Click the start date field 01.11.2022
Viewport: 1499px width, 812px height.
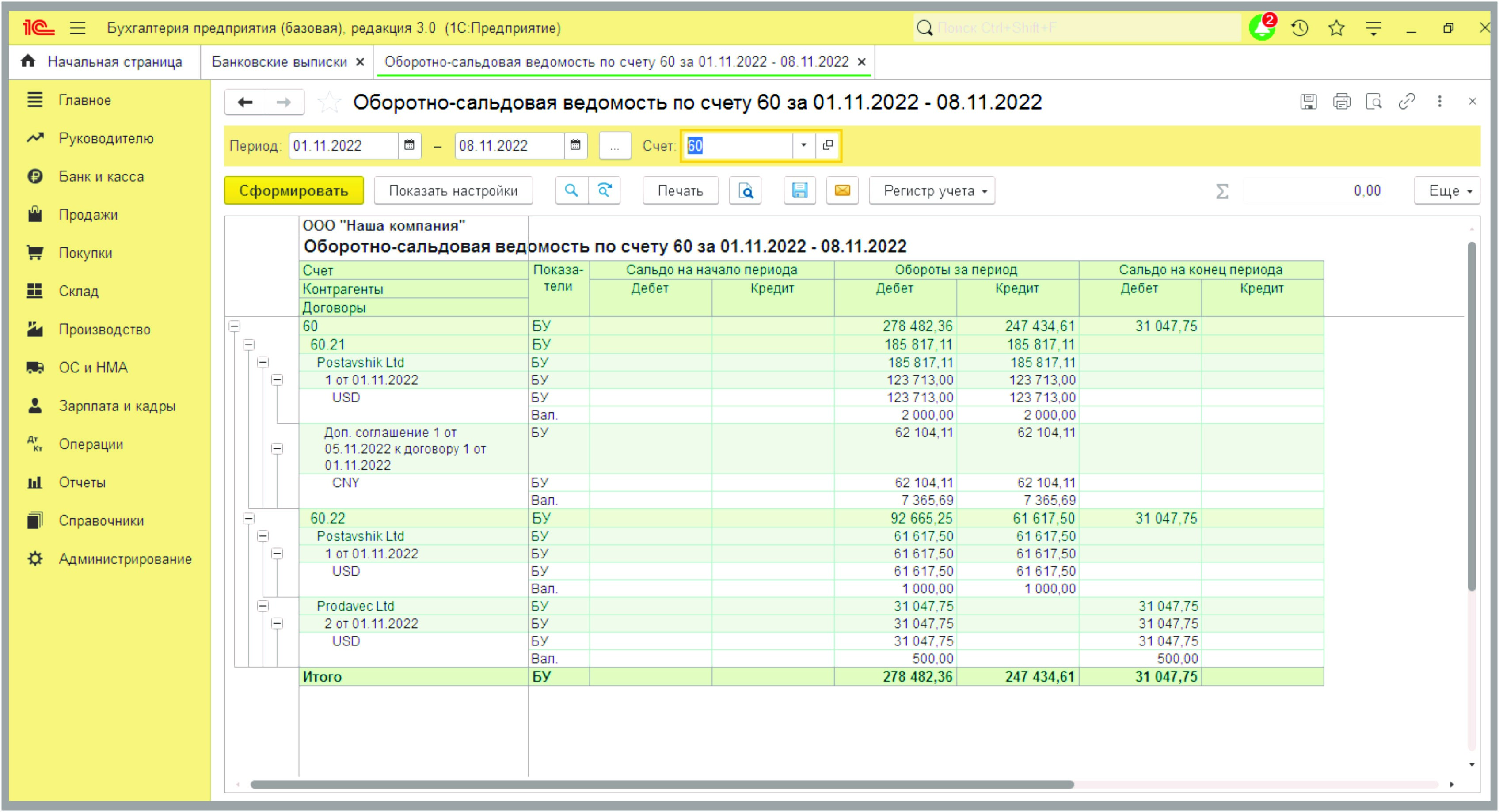344,145
